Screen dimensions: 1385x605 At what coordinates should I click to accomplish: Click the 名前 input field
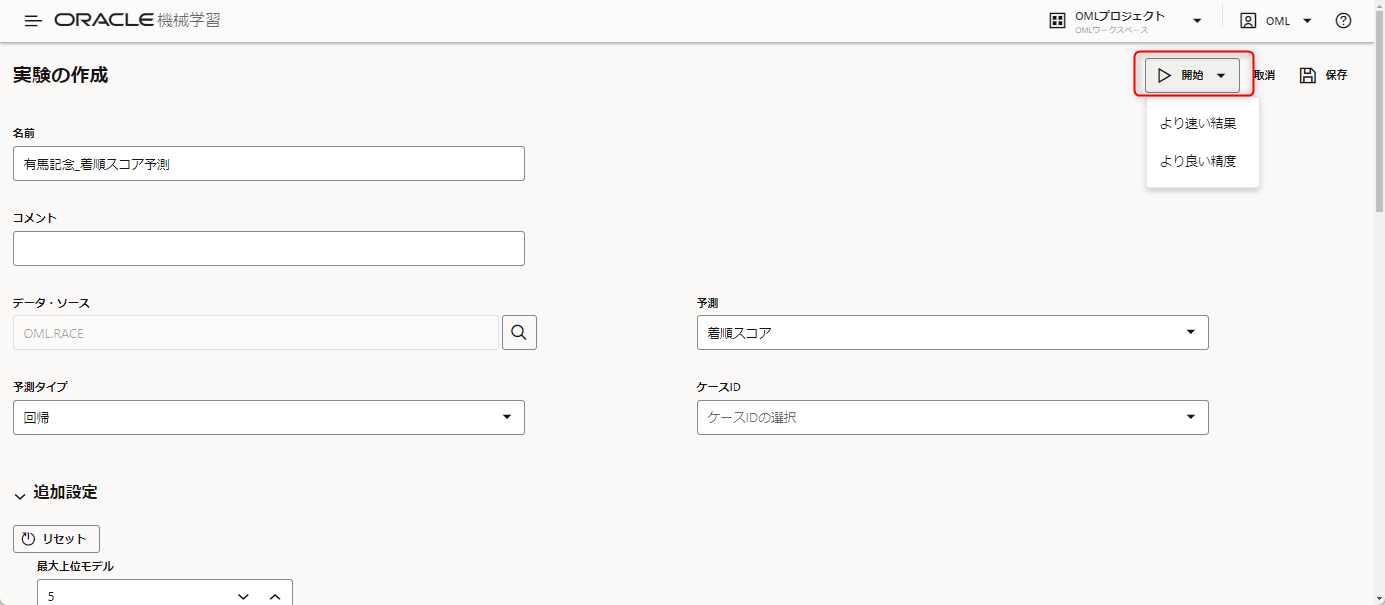coord(268,164)
